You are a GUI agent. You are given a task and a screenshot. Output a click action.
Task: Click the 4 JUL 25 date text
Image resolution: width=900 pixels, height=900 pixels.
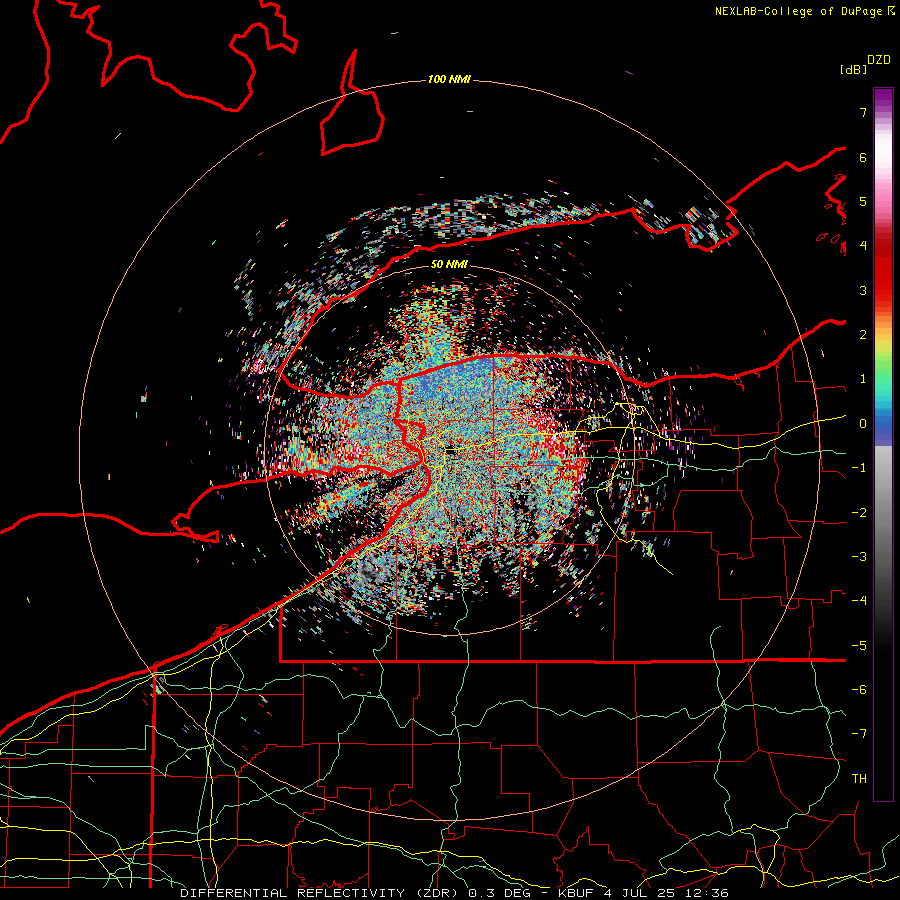click(x=641, y=893)
